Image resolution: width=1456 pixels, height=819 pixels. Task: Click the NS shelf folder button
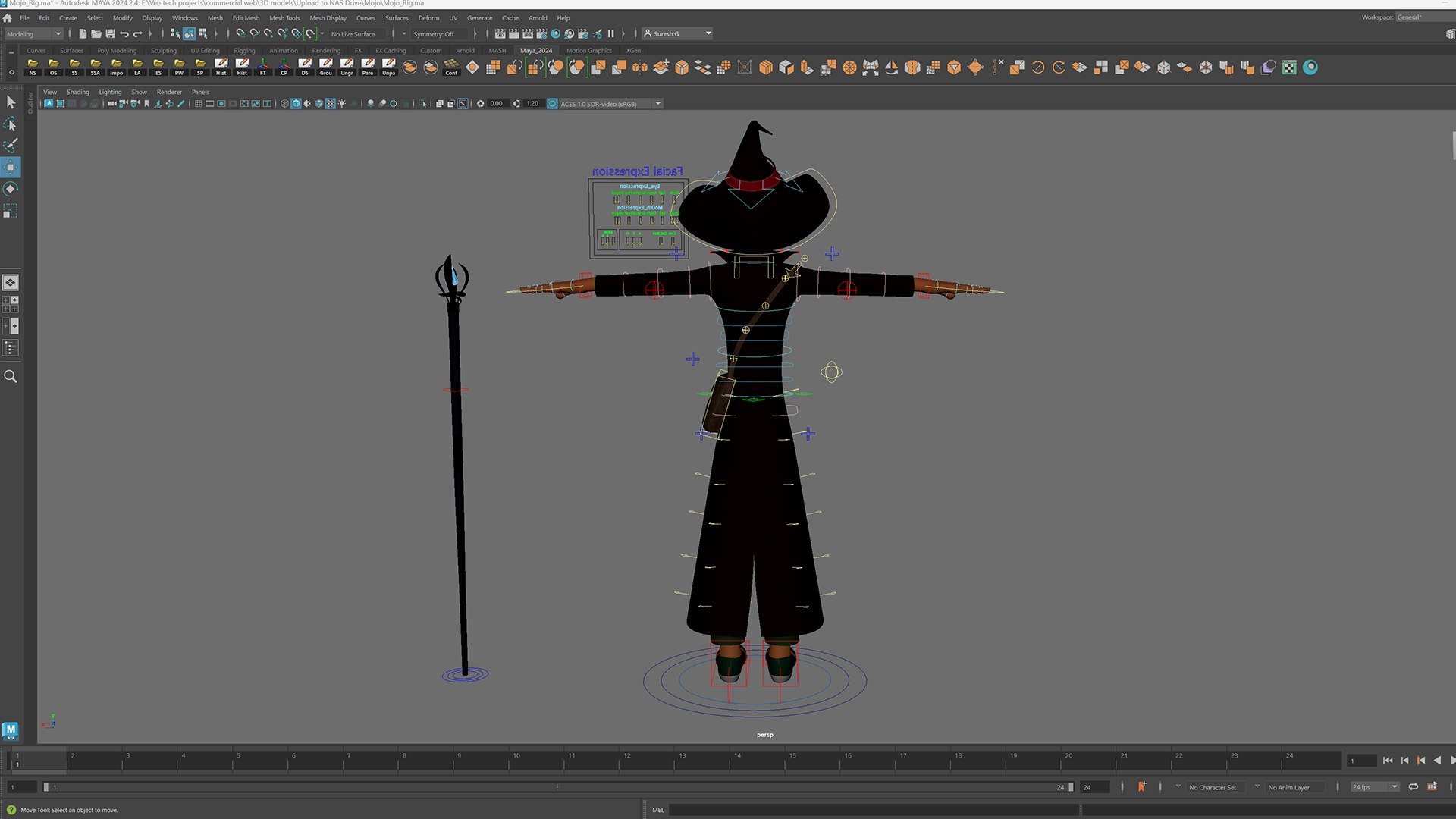pos(33,67)
